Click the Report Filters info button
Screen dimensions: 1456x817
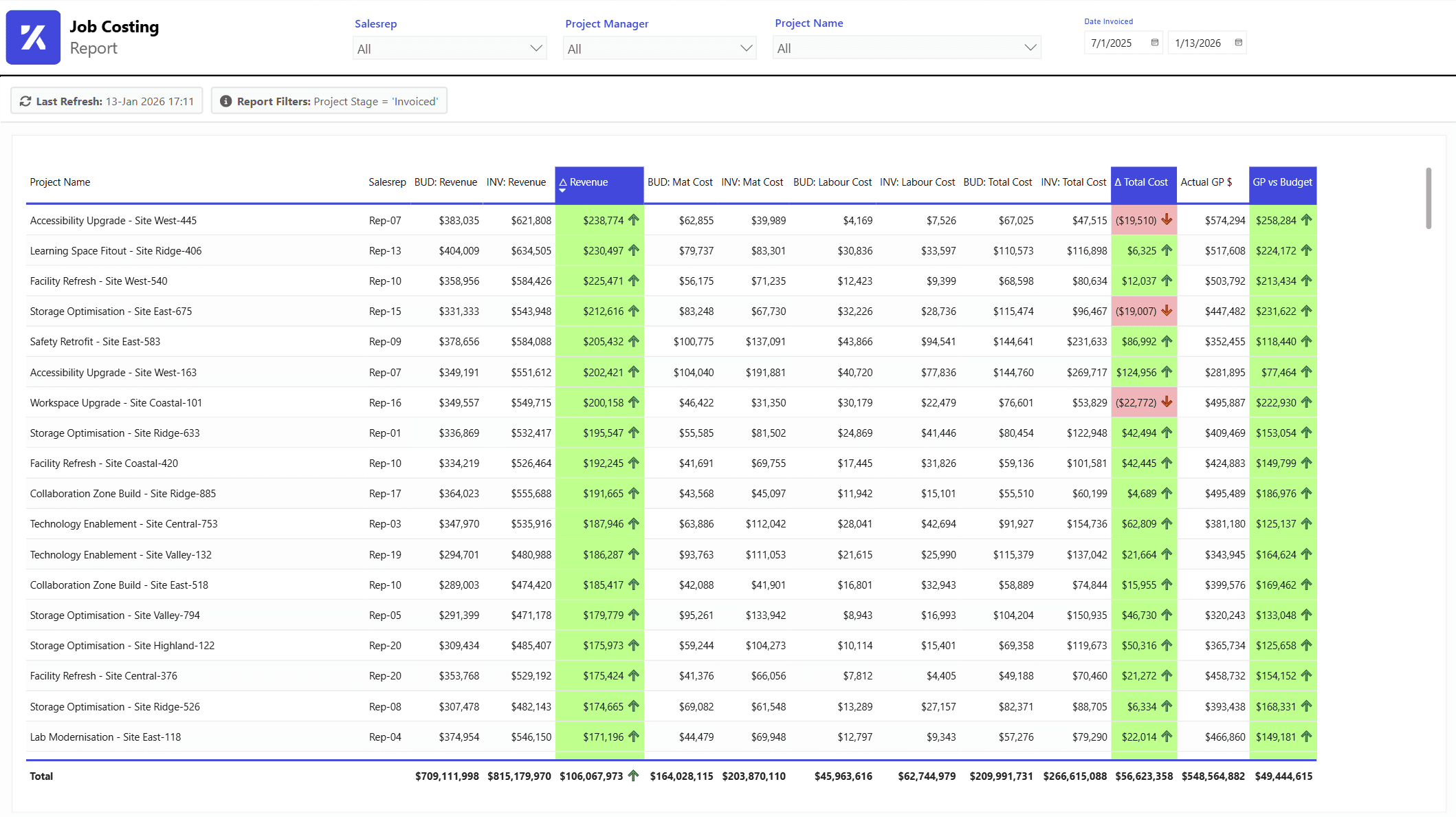click(329, 101)
